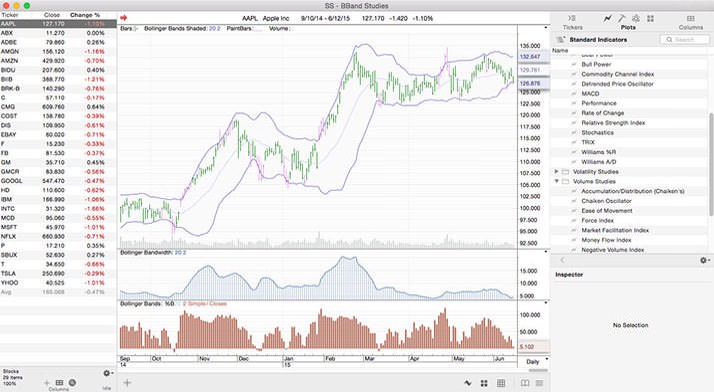Click the Standard Indicators library icon
The height and width of the screenshot is (392, 714).
point(560,40)
